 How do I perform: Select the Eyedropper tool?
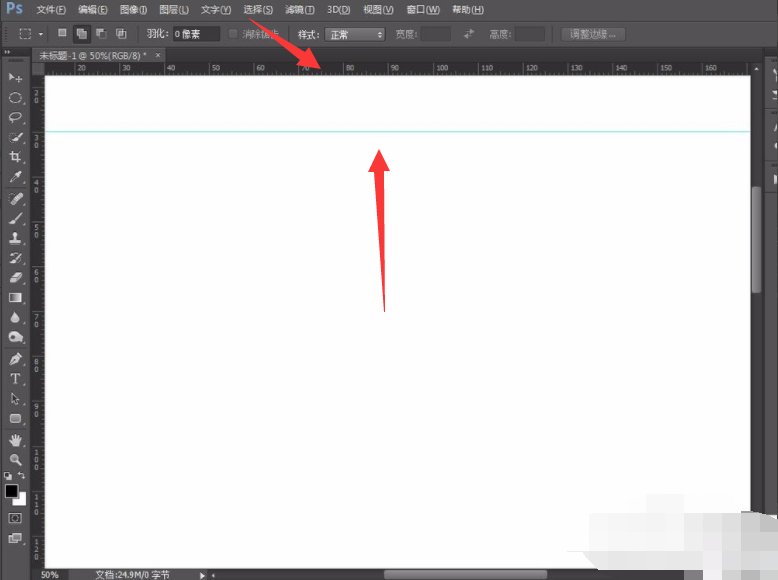click(x=15, y=177)
